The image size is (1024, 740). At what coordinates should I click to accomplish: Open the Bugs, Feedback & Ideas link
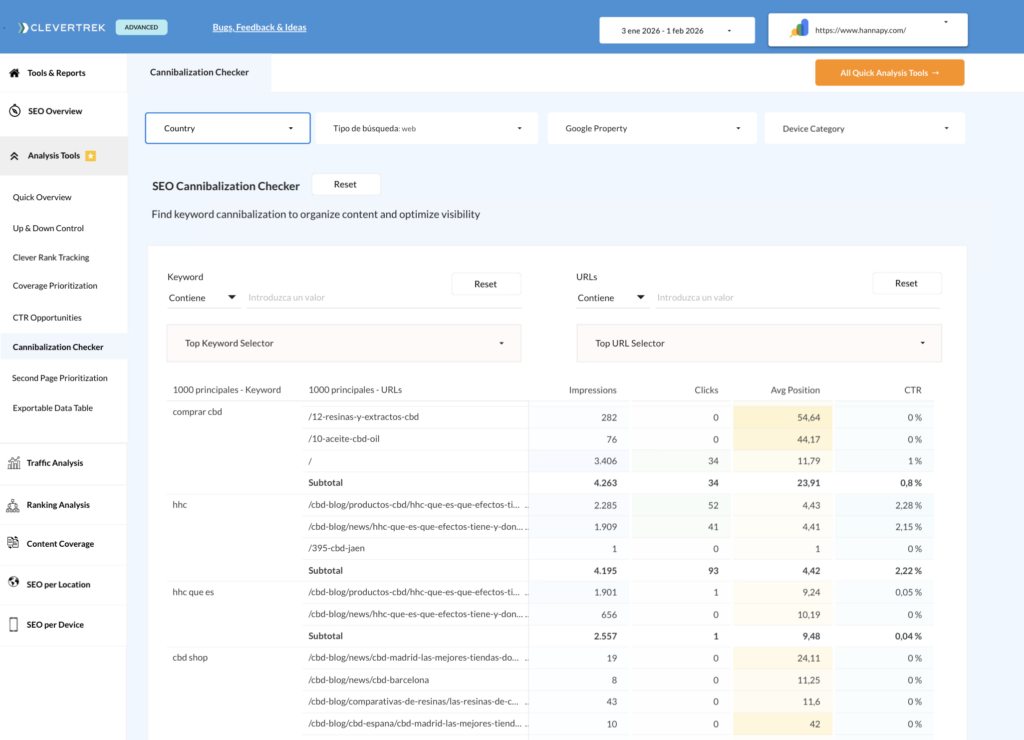(259, 28)
